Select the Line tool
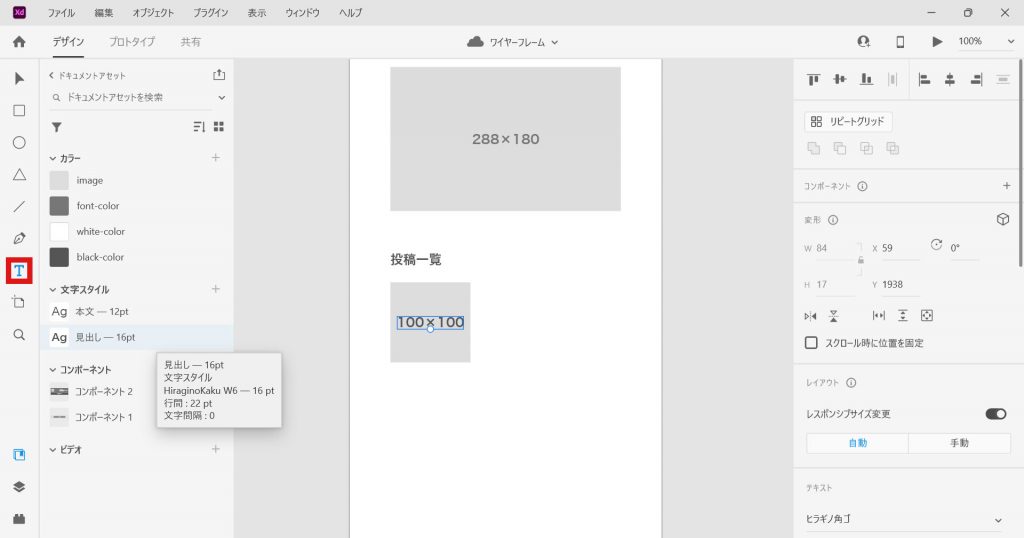Viewport: 1024px width, 538px height. coord(19,206)
